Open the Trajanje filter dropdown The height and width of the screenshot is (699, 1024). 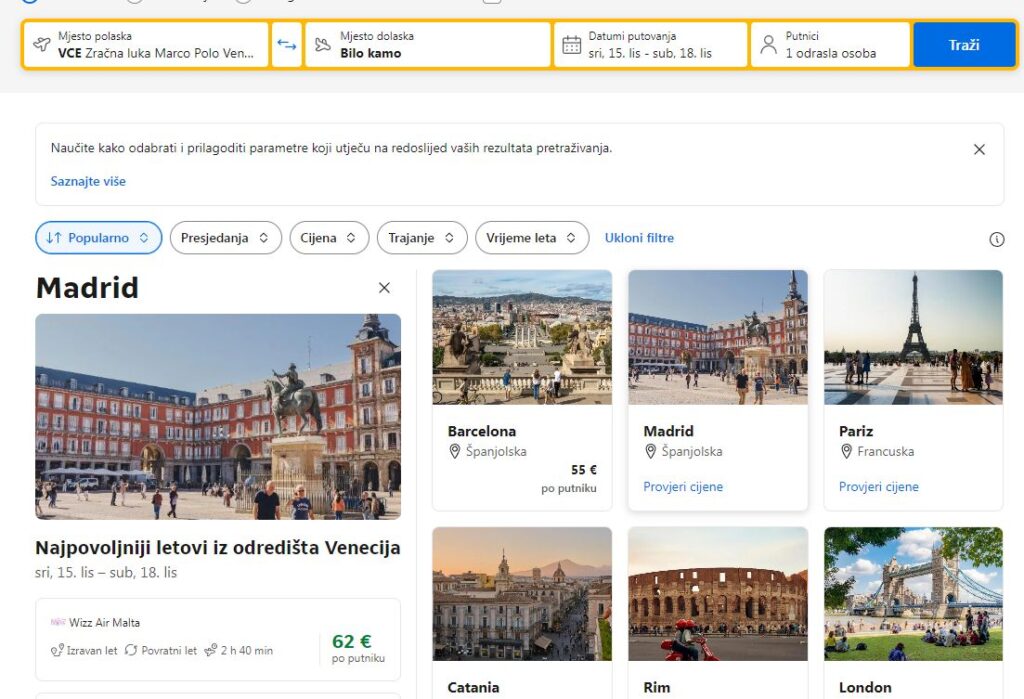click(x=421, y=238)
